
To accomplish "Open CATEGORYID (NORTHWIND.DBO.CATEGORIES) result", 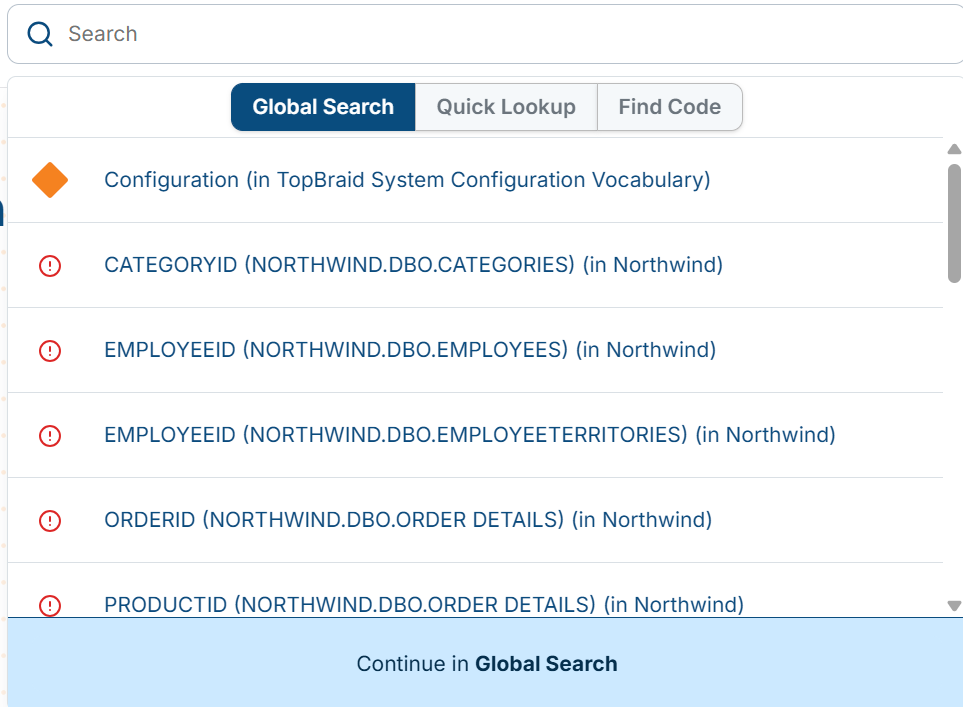I will point(475,265).
